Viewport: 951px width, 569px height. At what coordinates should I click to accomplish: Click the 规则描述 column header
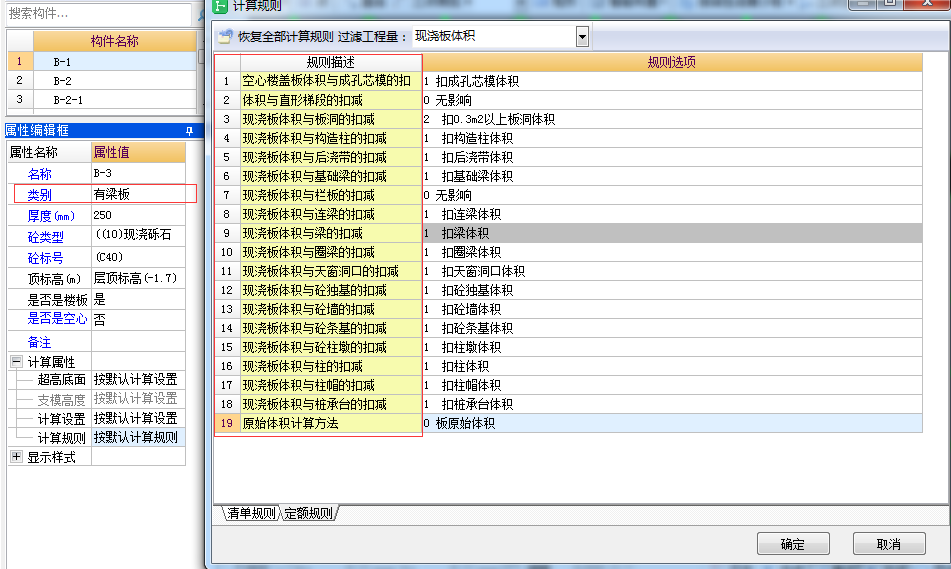[x=331, y=62]
